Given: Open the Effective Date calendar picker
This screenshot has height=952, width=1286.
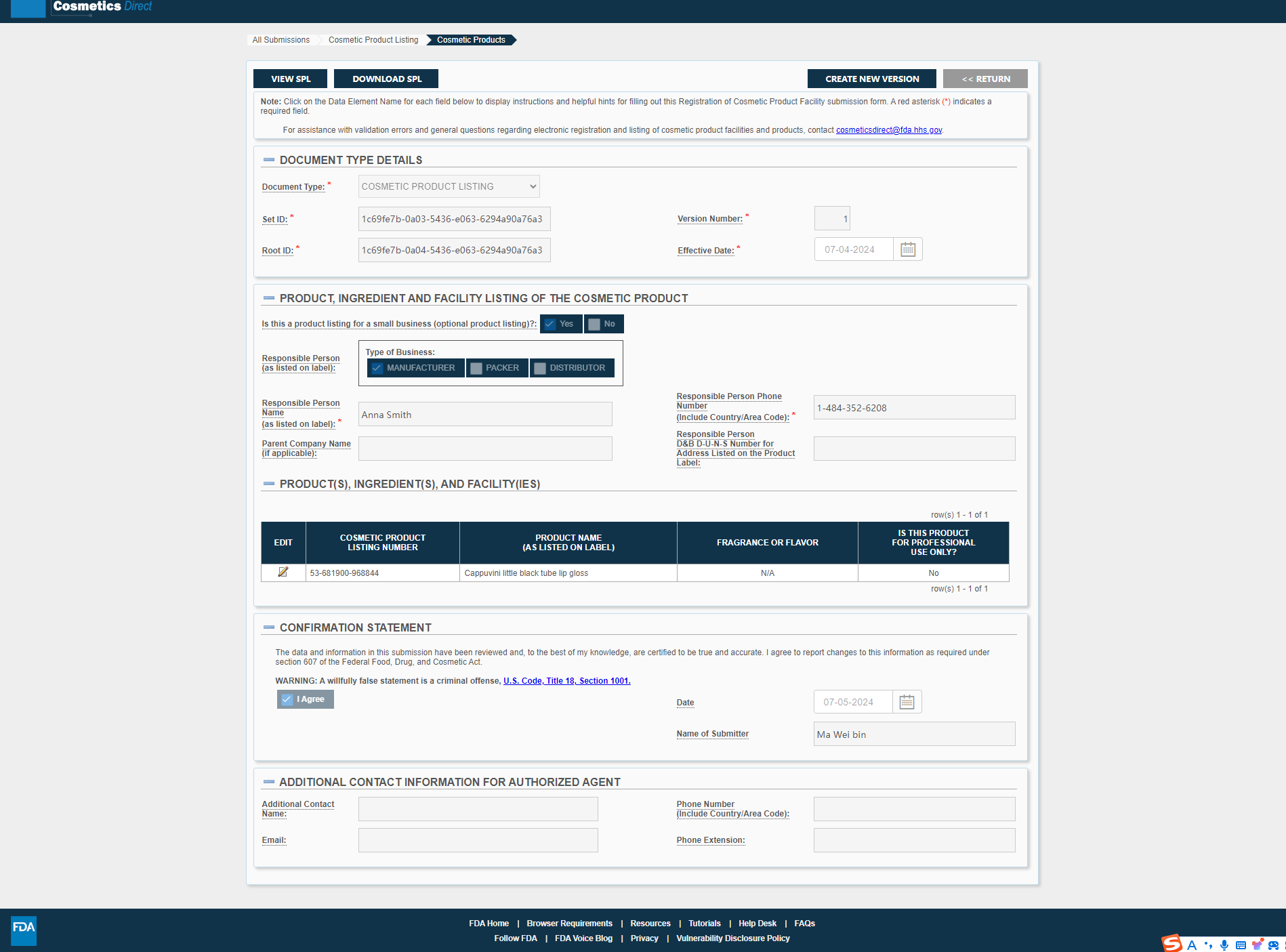Looking at the screenshot, I should point(908,250).
